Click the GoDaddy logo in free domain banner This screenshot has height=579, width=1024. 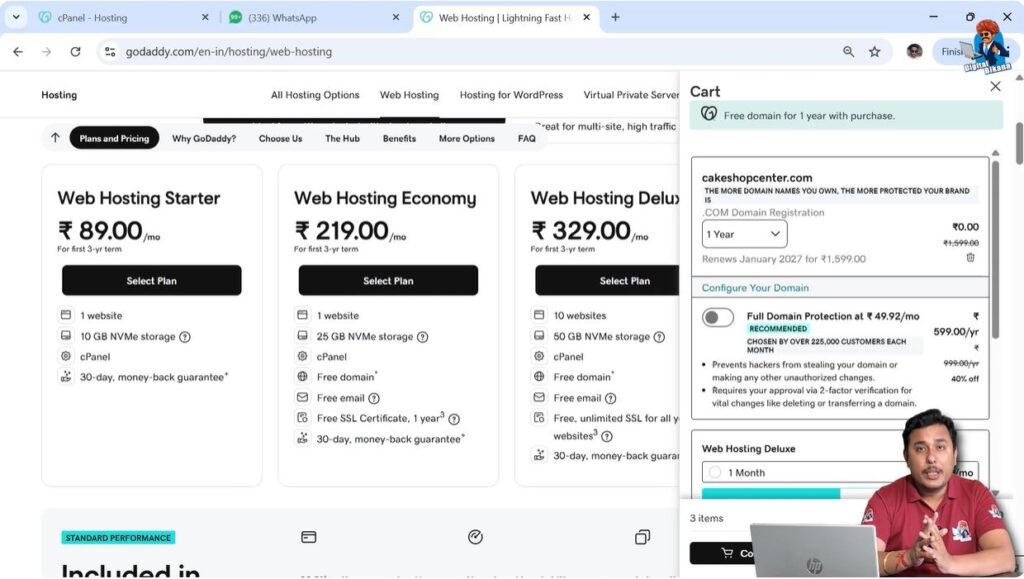[709, 114]
